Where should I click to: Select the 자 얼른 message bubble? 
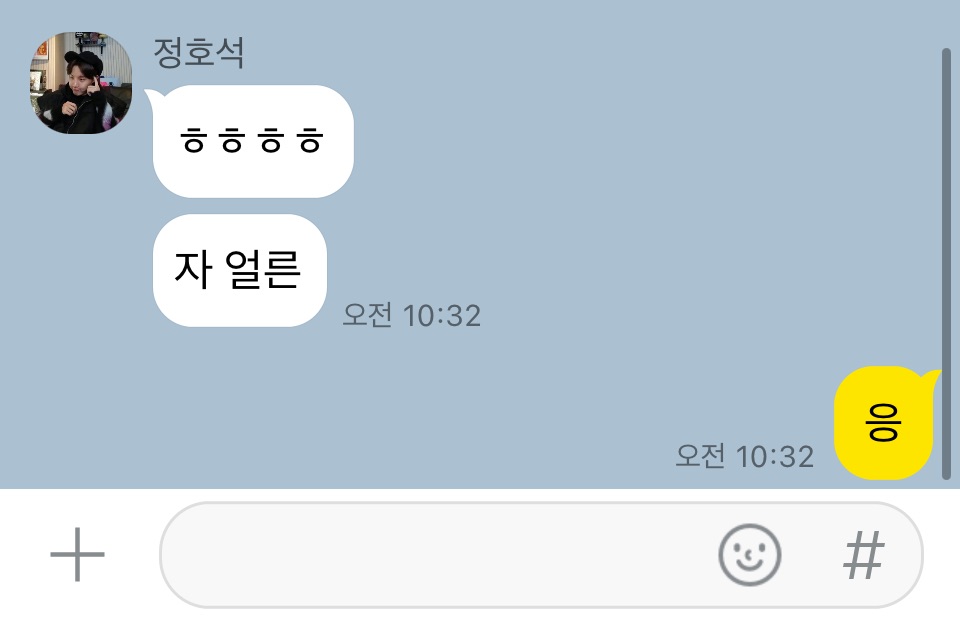point(239,270)
